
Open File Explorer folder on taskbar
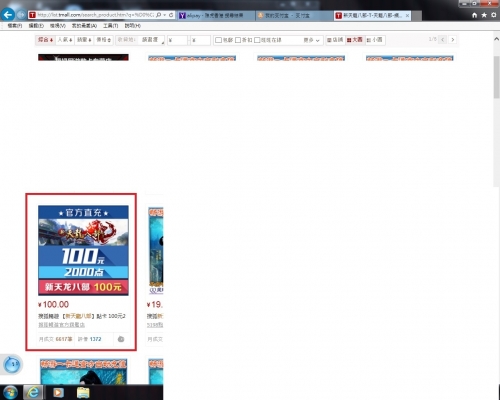point(83,393)
